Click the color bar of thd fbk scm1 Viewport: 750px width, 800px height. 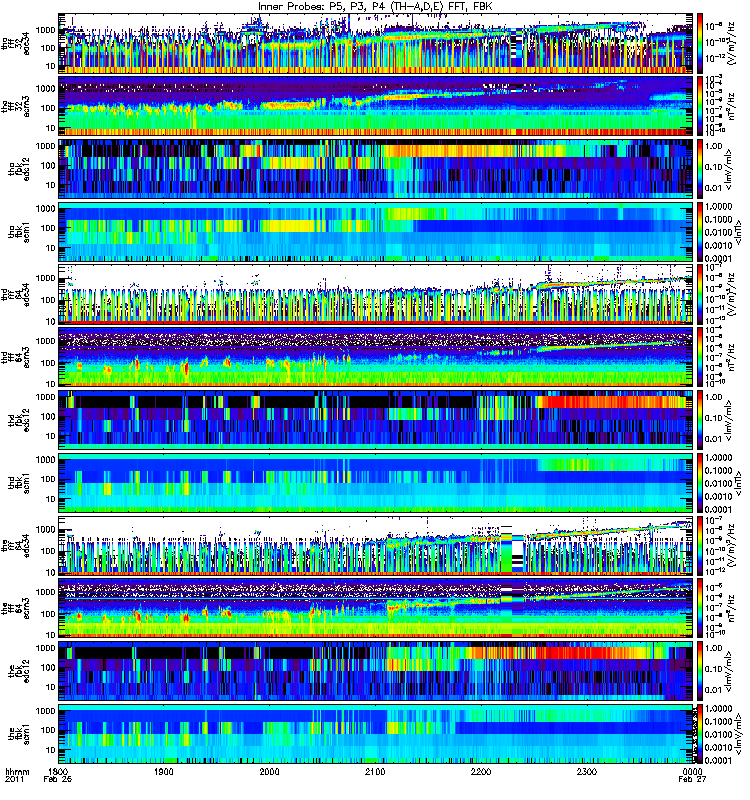699,483
